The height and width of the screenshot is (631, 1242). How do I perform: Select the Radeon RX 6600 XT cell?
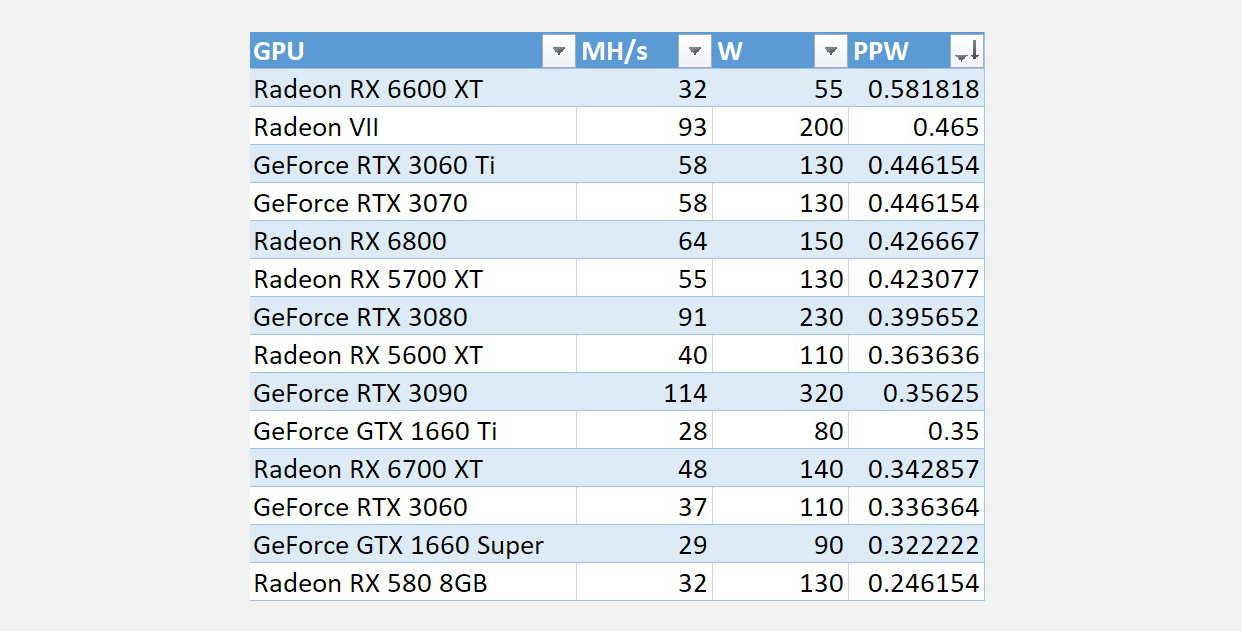(x=413, y=89)
